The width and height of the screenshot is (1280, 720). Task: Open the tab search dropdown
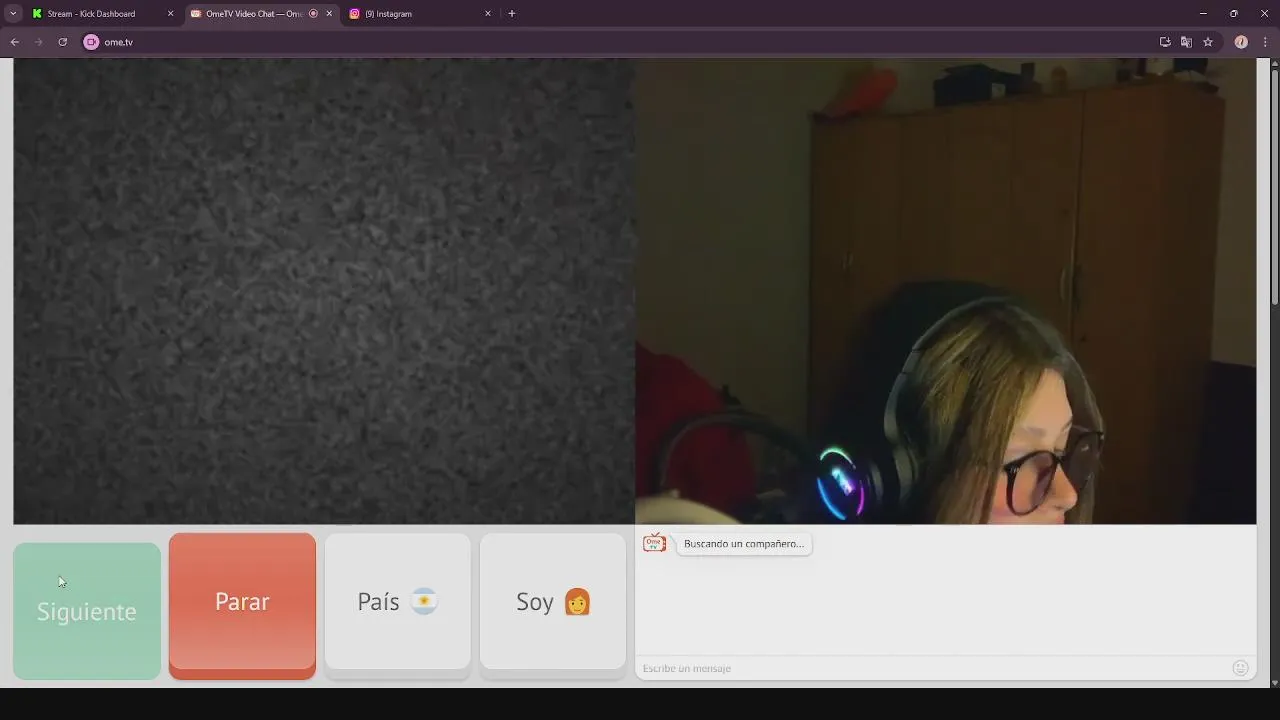pyautogui.click(x=13, y=14)
